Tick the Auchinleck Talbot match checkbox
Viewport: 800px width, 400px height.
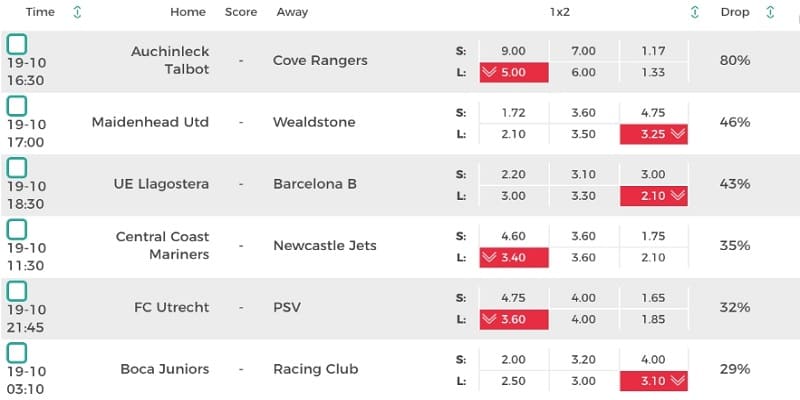[x=17, y=44]
